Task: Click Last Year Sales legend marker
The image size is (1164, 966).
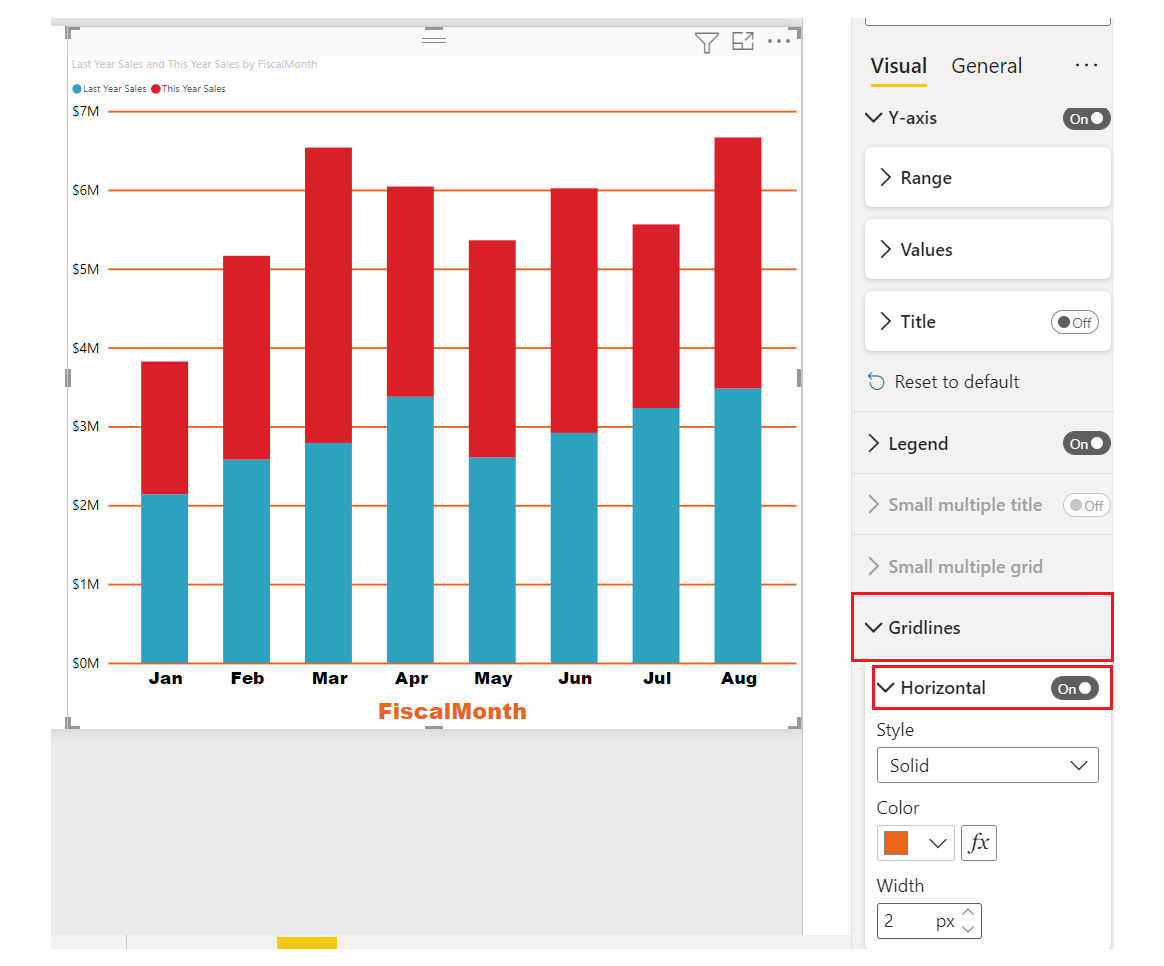Action: [77, 89]
